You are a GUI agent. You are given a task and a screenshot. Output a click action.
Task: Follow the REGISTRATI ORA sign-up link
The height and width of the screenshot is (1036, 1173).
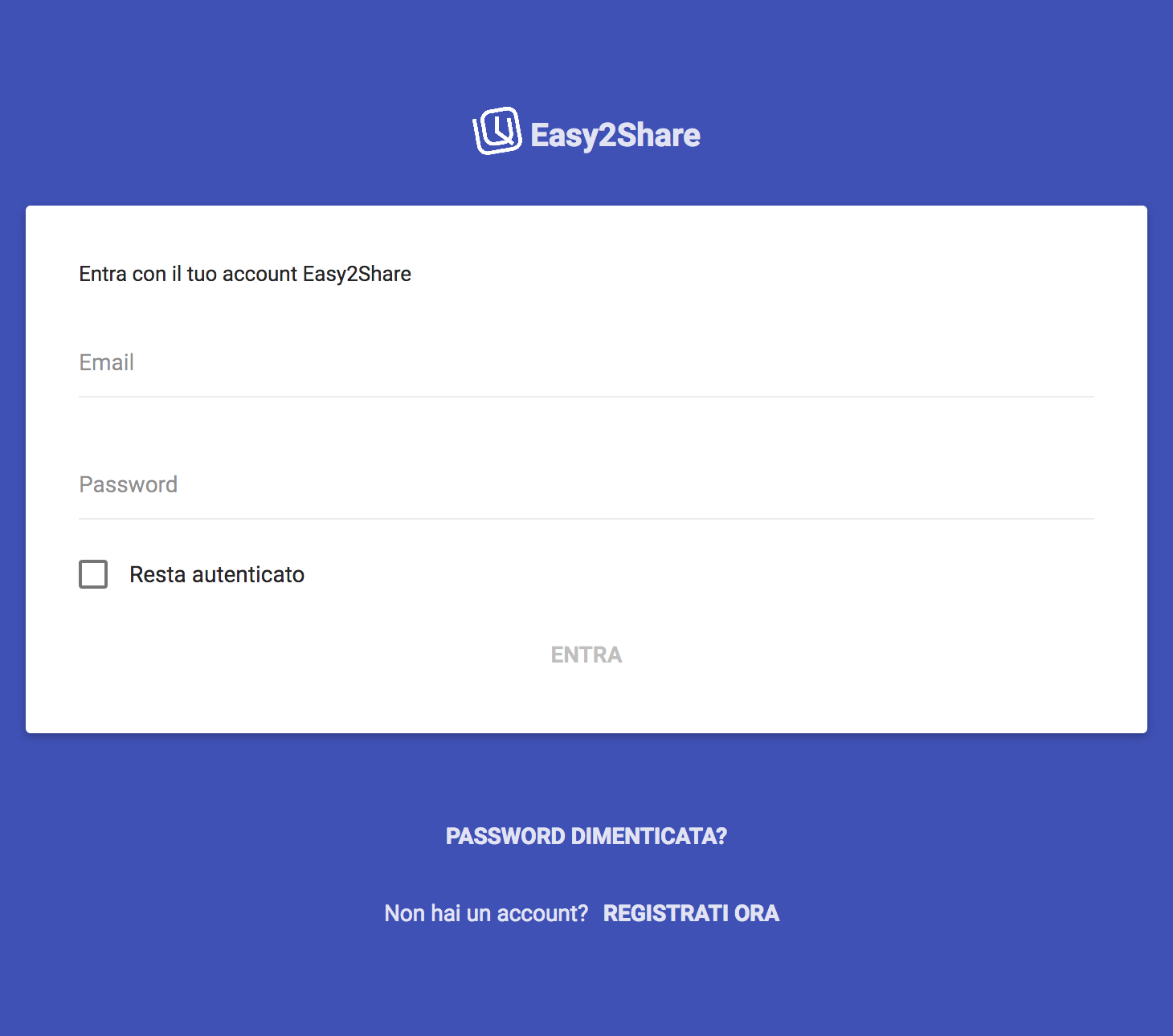pos(691,913)
